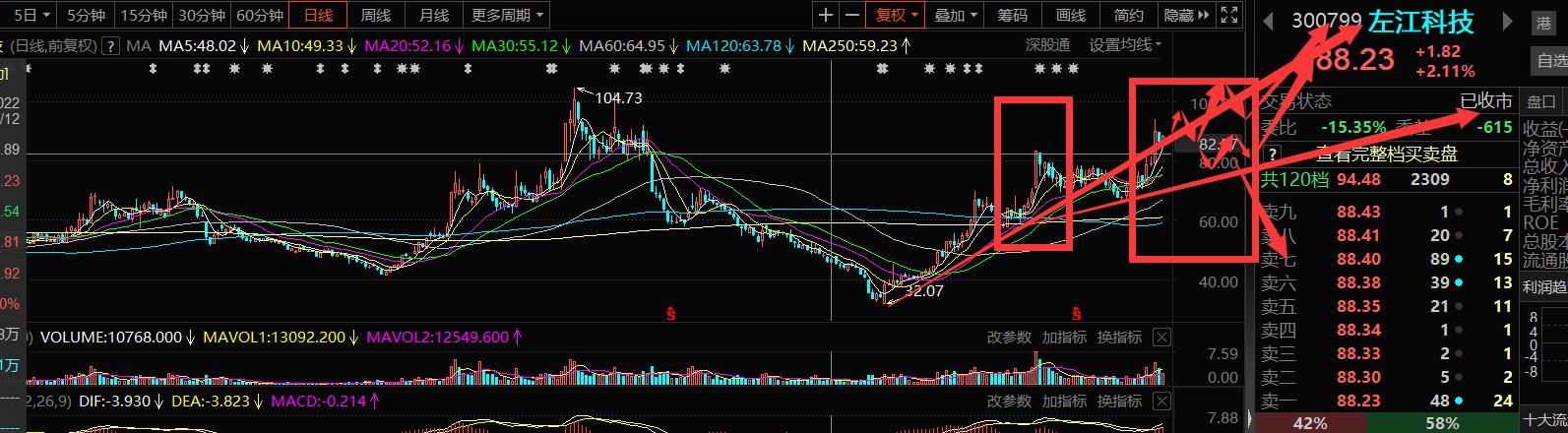Go to next stock with right arrow
1568x433 pixels.
pos(1506,21)
